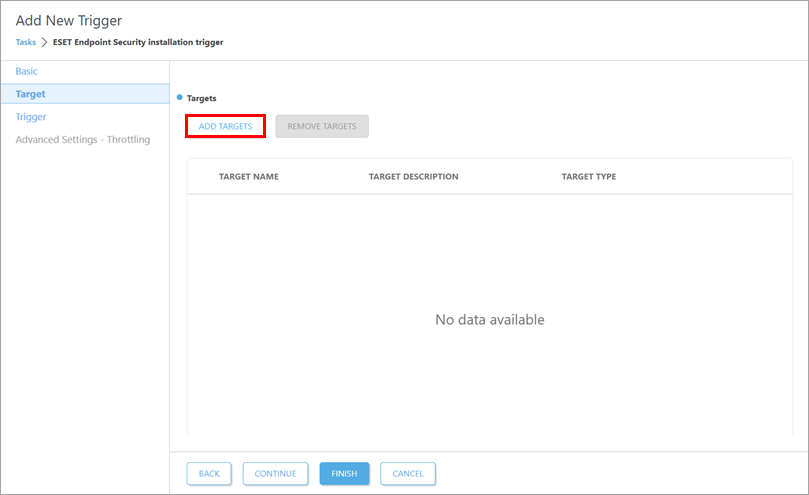The image size is (809, 495).
Task: Sort by TARGET TYPE column
Action: point(588,177)
